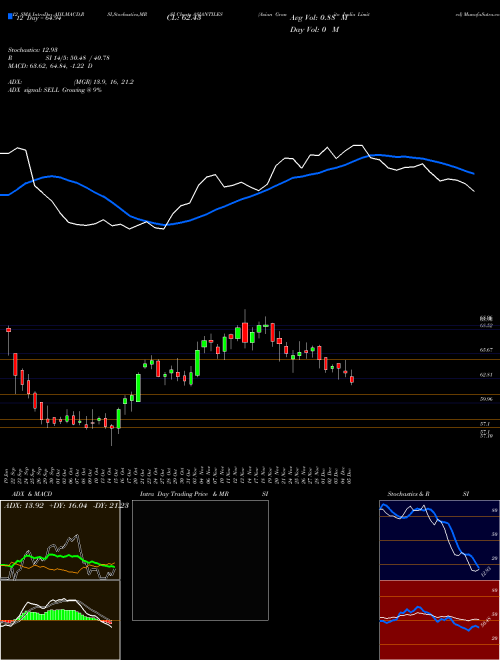Open the red RSI mini chart
The width and height of the screenshot is (500, 660).
coord(439,620)
